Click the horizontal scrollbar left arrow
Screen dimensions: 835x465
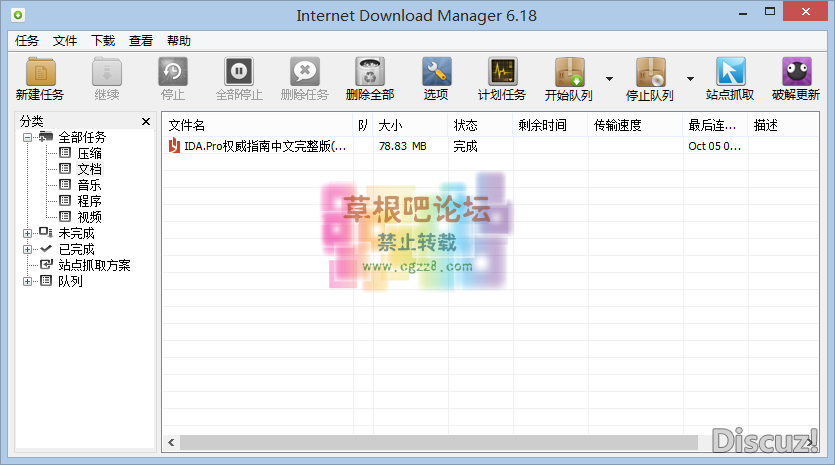(x=171, y=442)
